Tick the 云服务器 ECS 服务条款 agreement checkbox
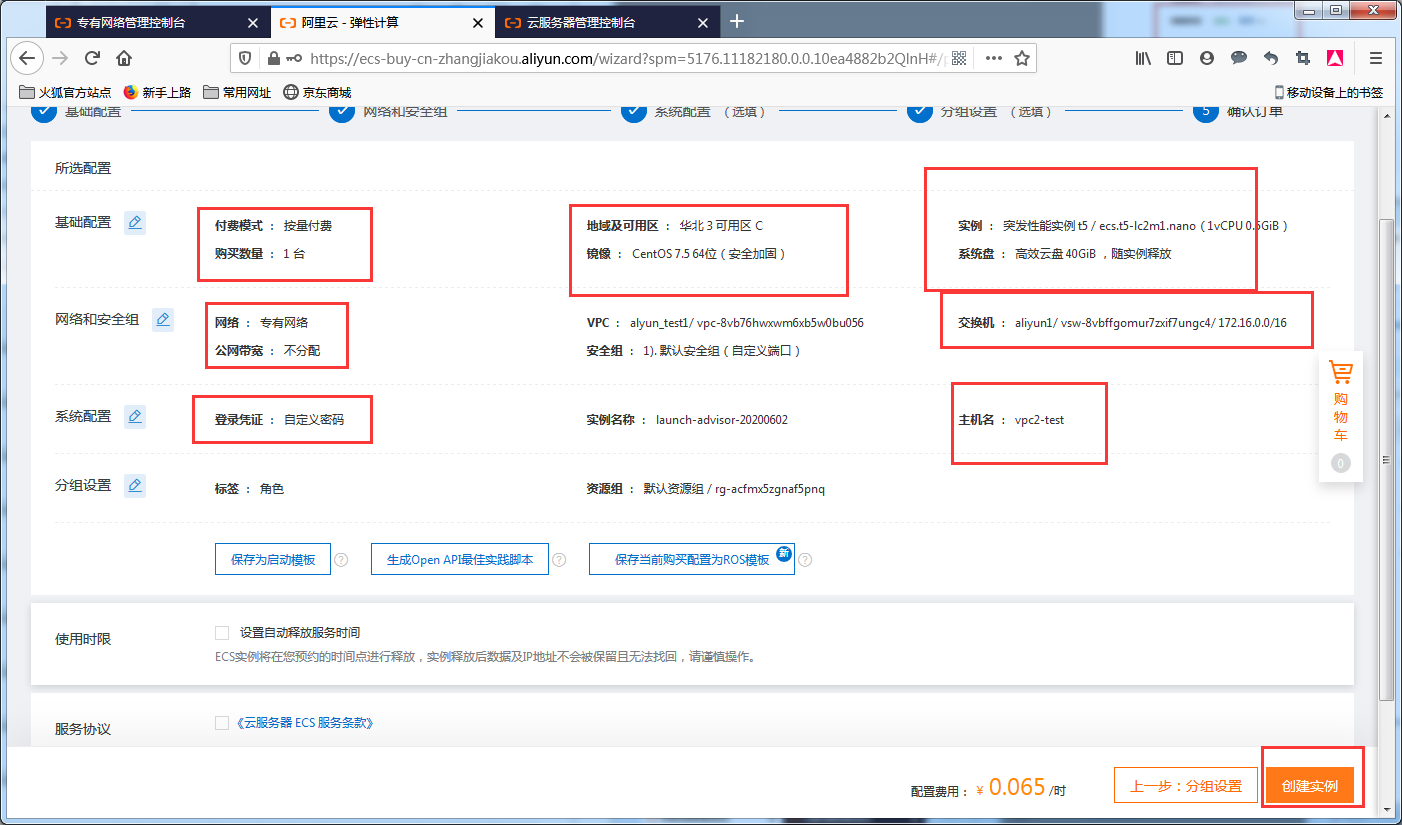 222,723
